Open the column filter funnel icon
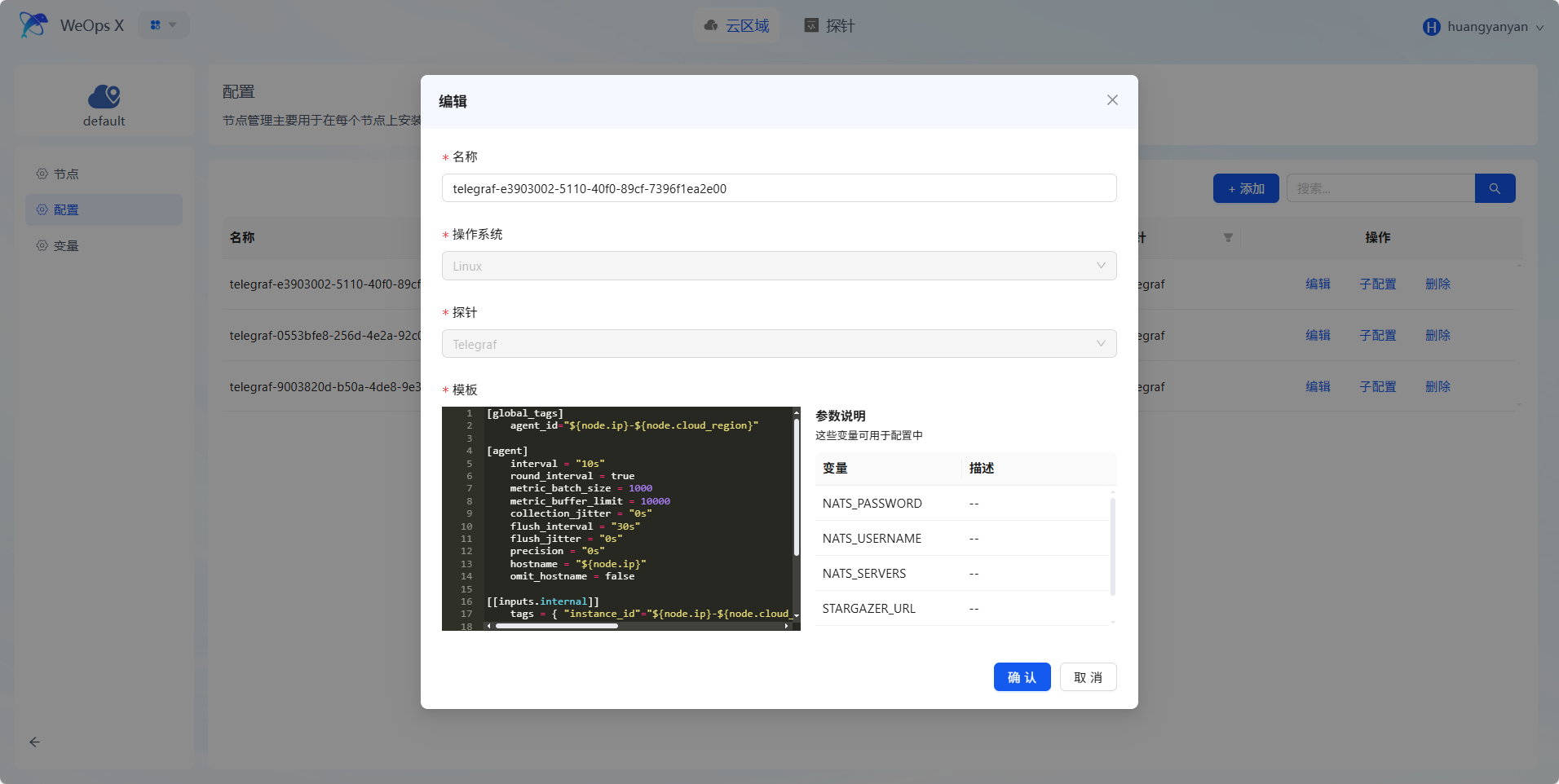 click(x=1228, y=238)
